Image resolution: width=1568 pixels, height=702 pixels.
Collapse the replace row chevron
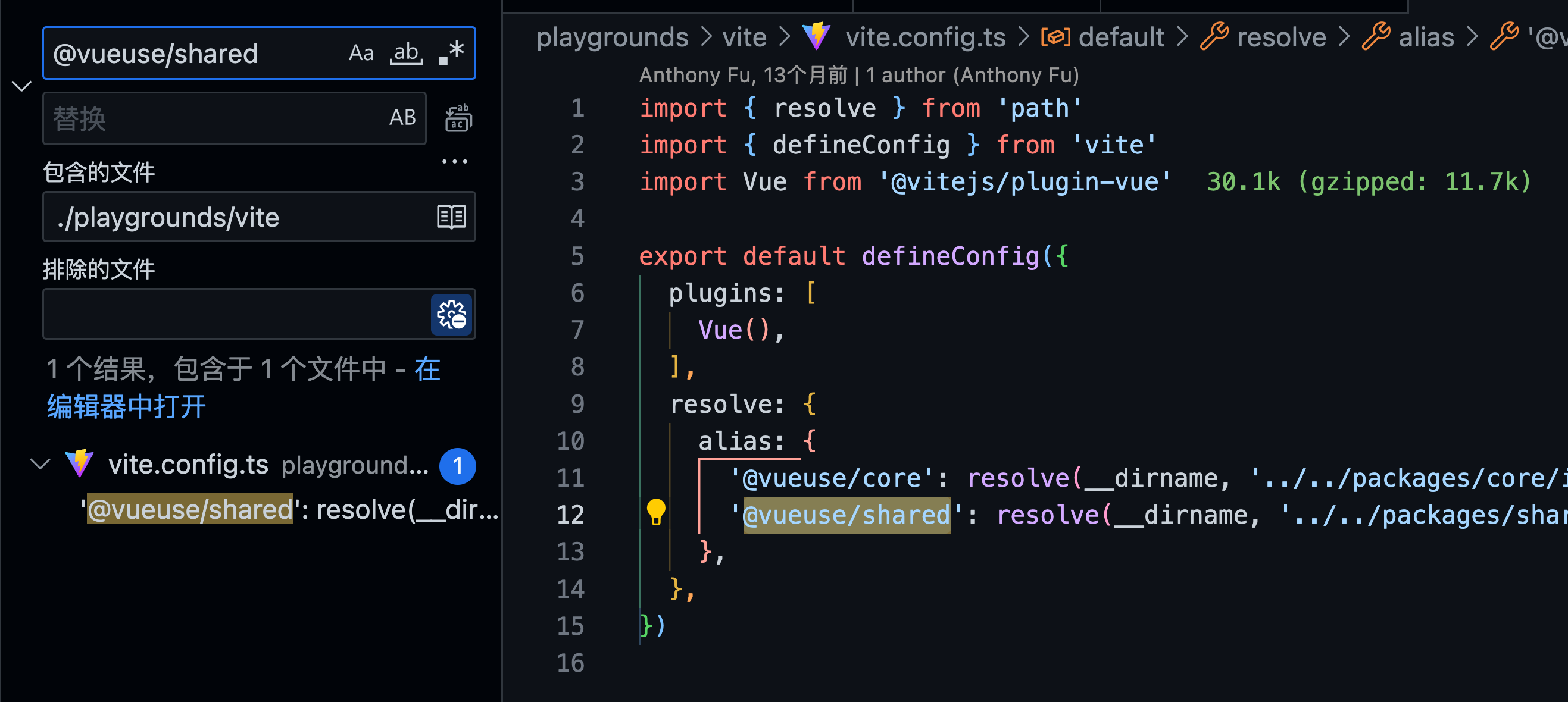22,86
